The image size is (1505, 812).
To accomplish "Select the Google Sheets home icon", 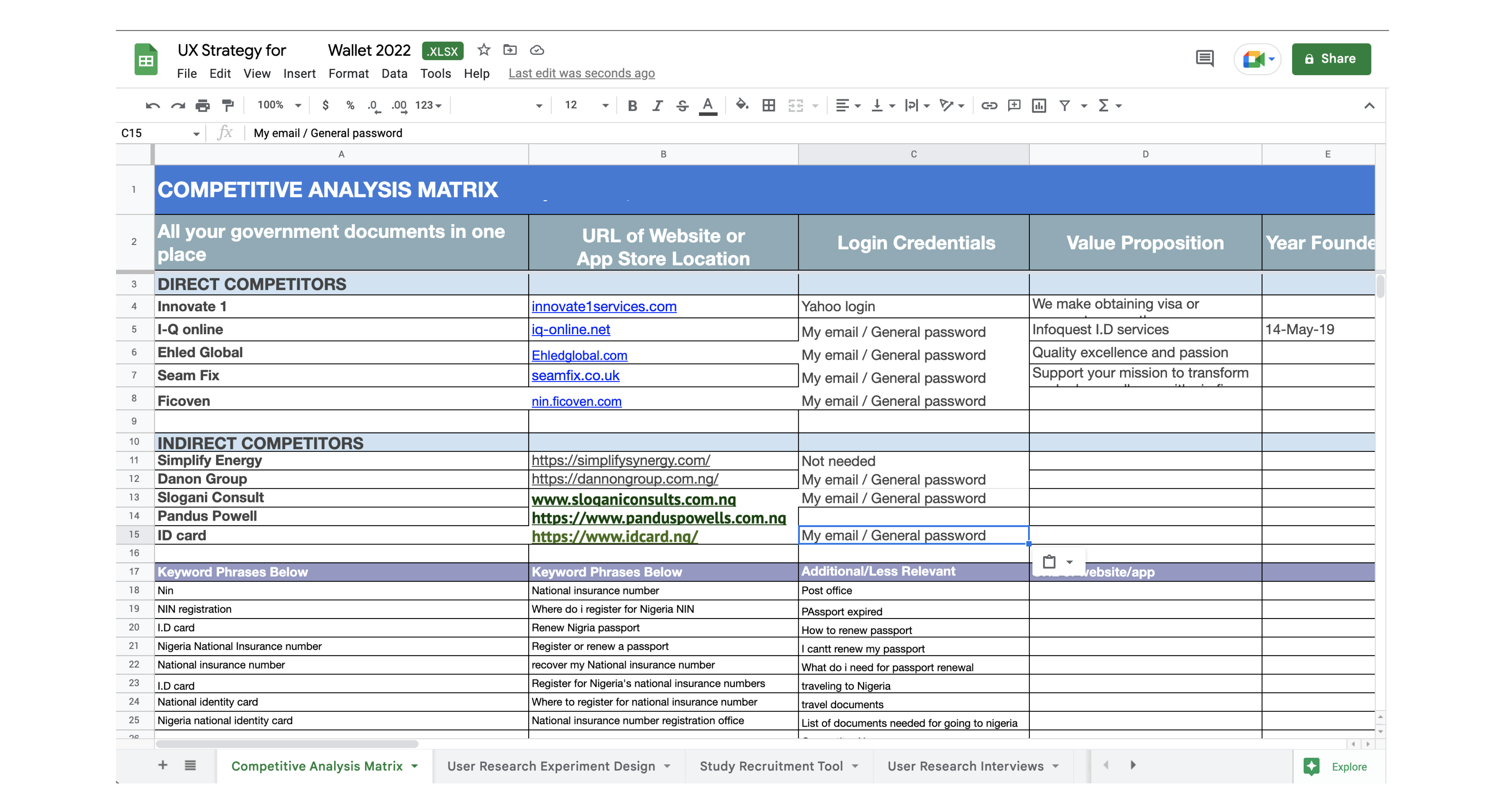I will point(146,60).
